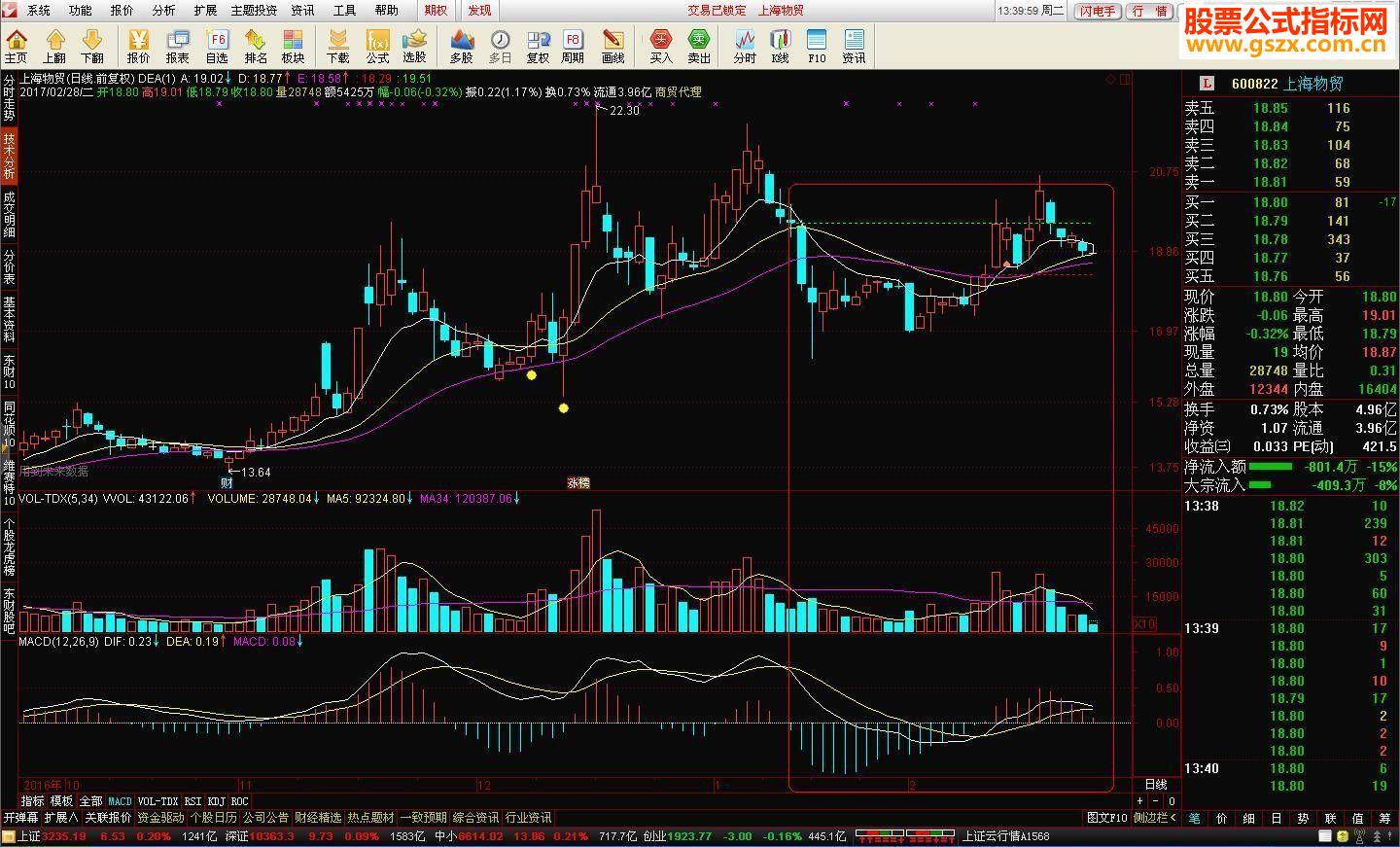The width and height of the screenshot is (1400, 847).
Task: Open 公司公告 bottom tab
Action: pos(265,818)
